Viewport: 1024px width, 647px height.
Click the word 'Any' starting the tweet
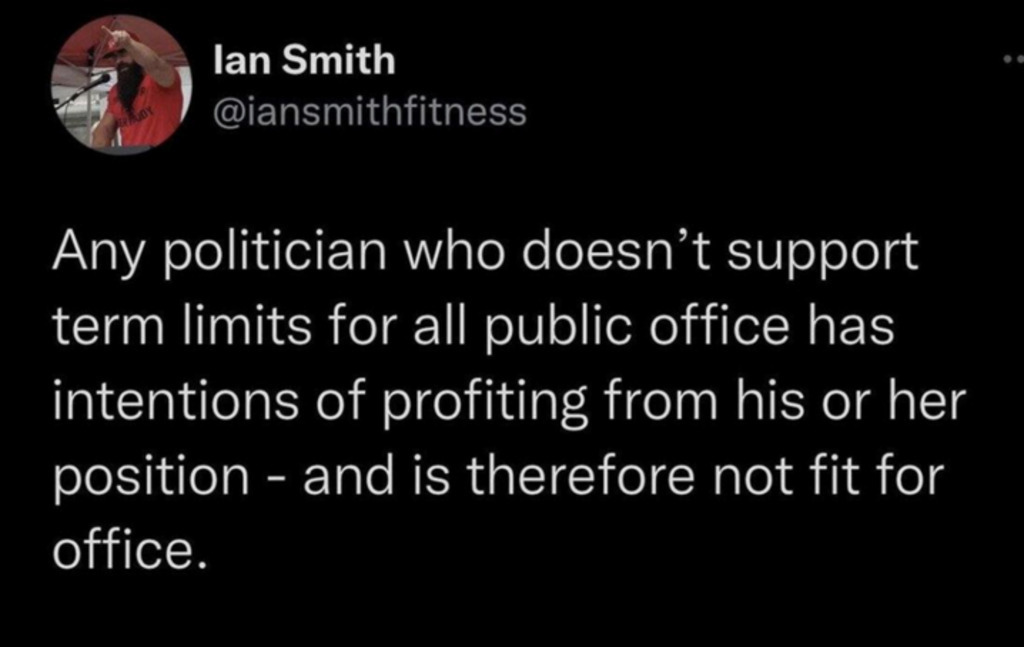(x=98, y=254)
